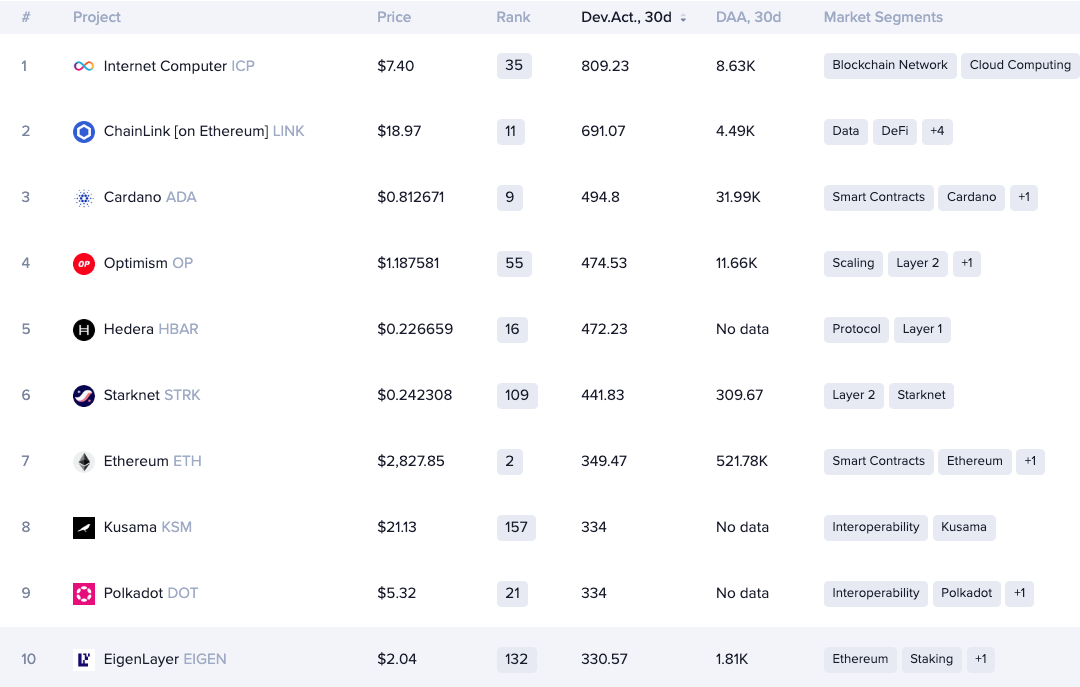The width and height of the screenshot is (1080, 687).
Task: Select the Cloud Computing segment tag
Action: tap(1020, 65)
